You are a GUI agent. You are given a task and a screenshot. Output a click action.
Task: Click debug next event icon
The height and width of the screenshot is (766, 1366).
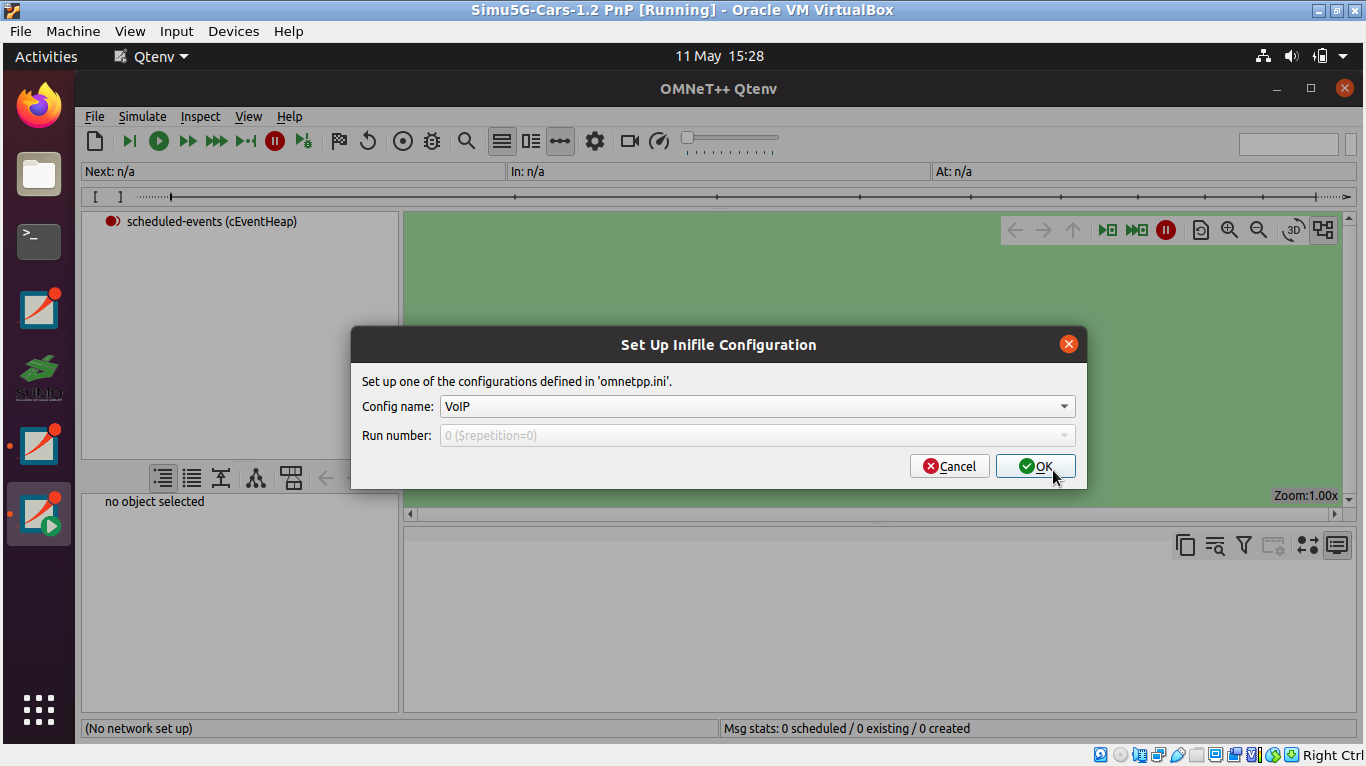coord(304,141)
